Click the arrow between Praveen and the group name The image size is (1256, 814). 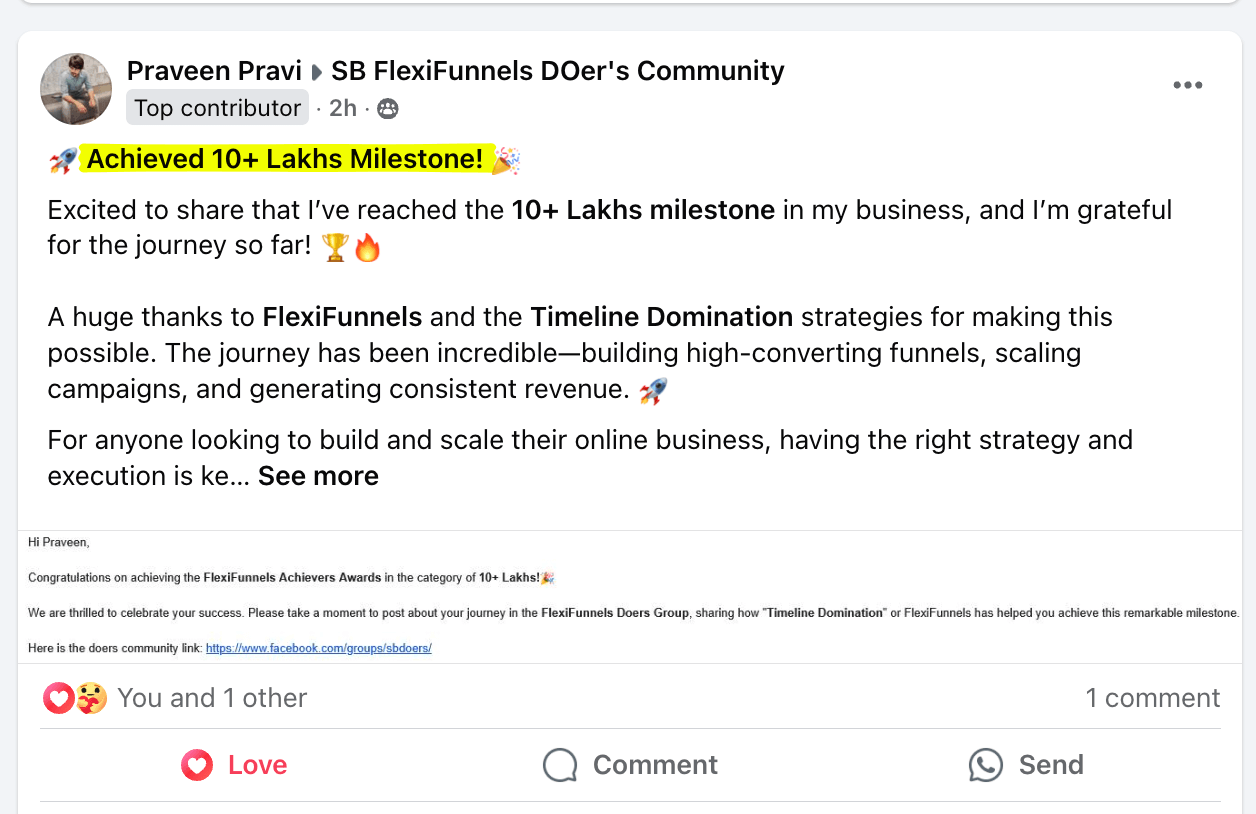tap(316, 71)
